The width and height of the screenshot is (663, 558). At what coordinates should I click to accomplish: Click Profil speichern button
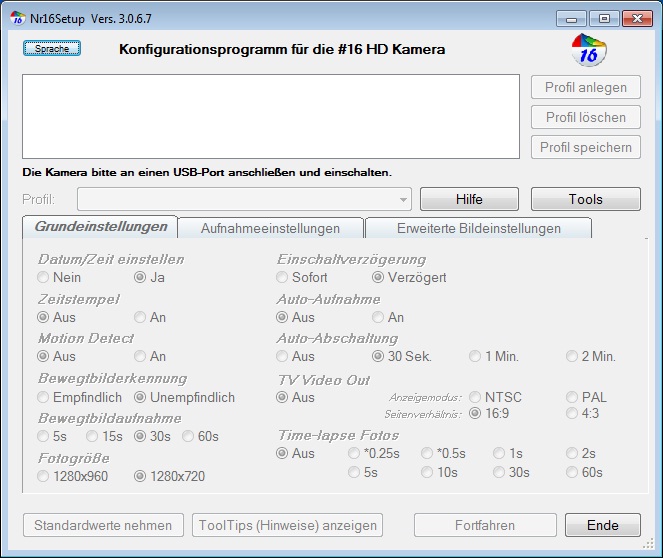586,147
